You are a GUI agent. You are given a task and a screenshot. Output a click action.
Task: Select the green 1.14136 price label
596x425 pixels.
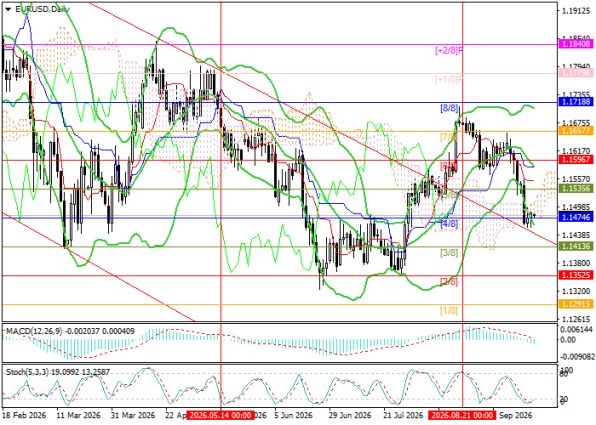[577, 246]
